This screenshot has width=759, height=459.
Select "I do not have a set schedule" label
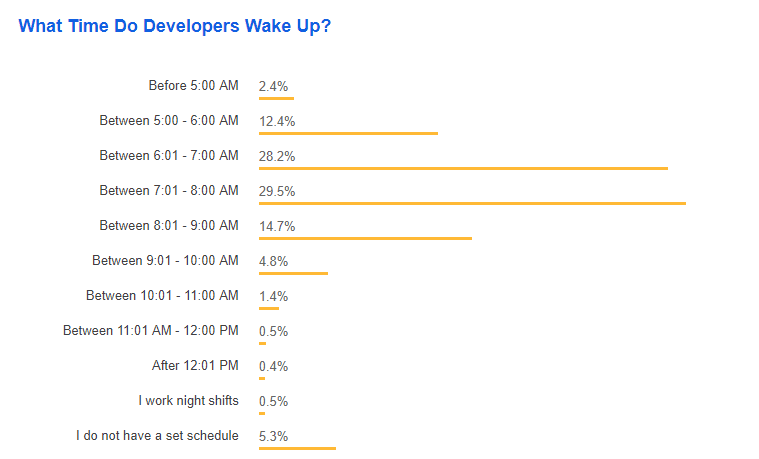coord(157,436)
